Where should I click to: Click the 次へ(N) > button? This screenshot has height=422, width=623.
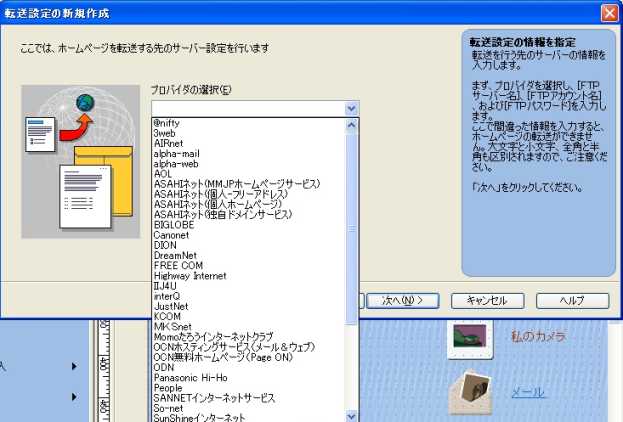[x=402, y=301]
